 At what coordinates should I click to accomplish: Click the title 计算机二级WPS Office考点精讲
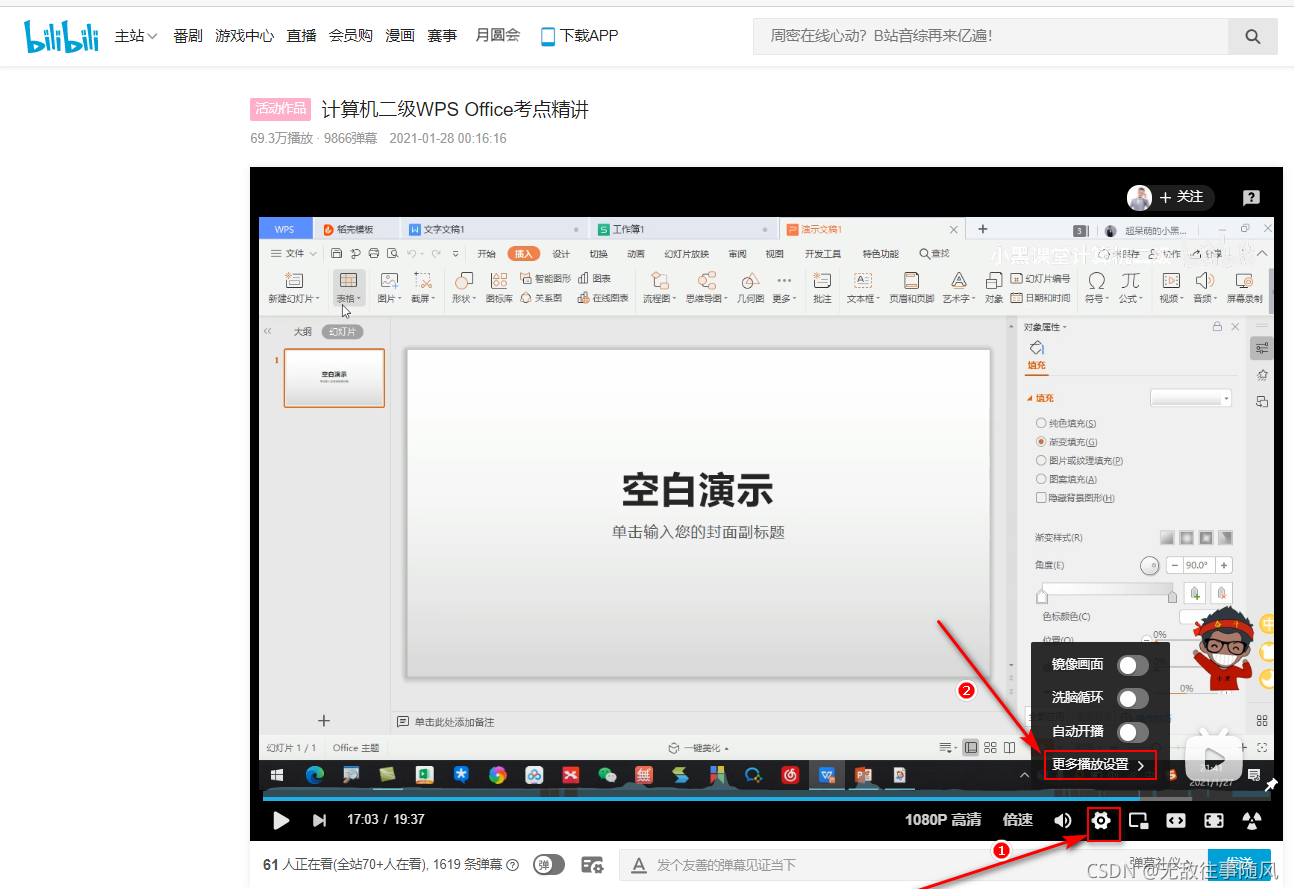click(x=455, y=110)
